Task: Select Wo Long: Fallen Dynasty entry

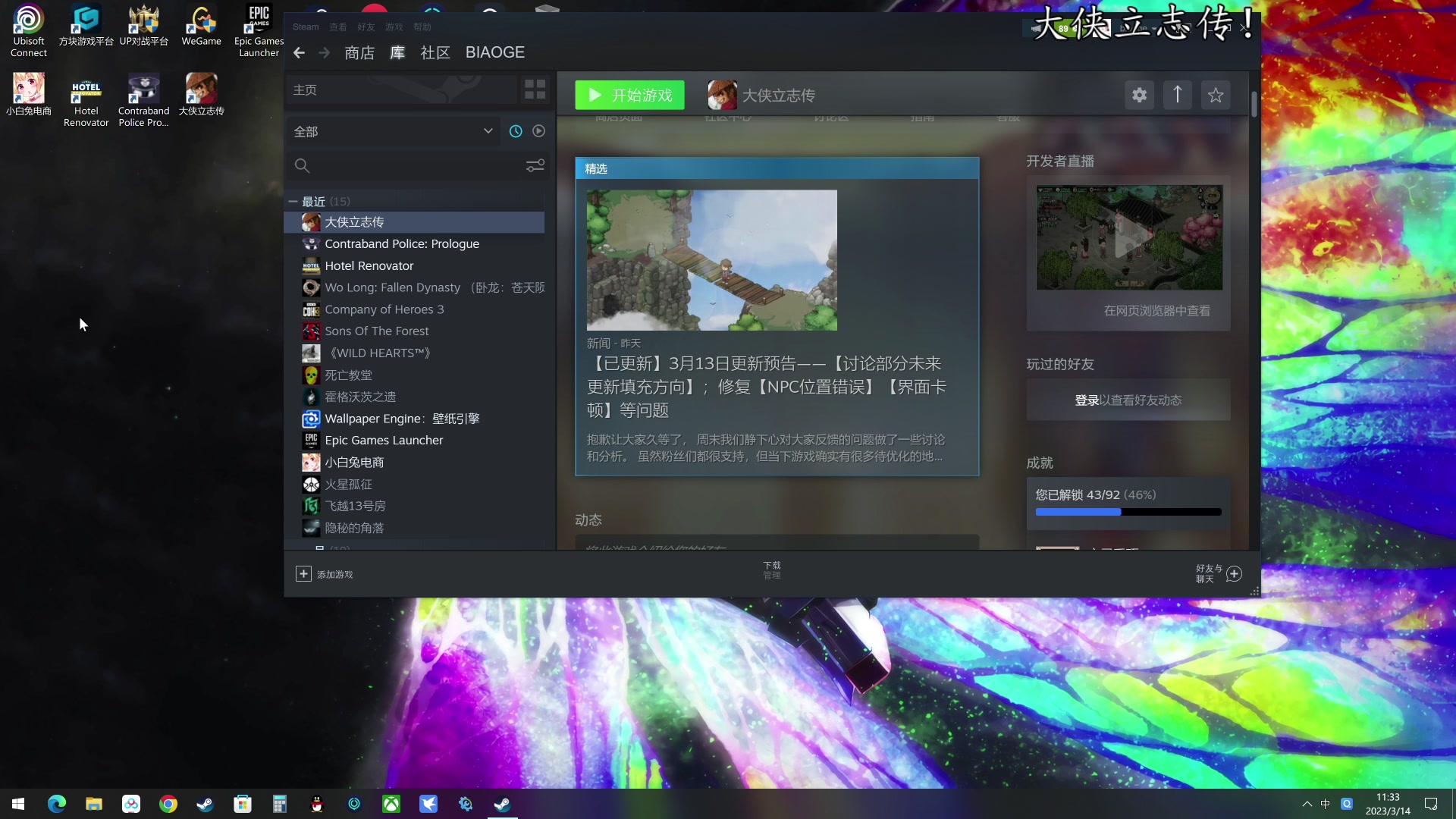Action: coord(415,288)
